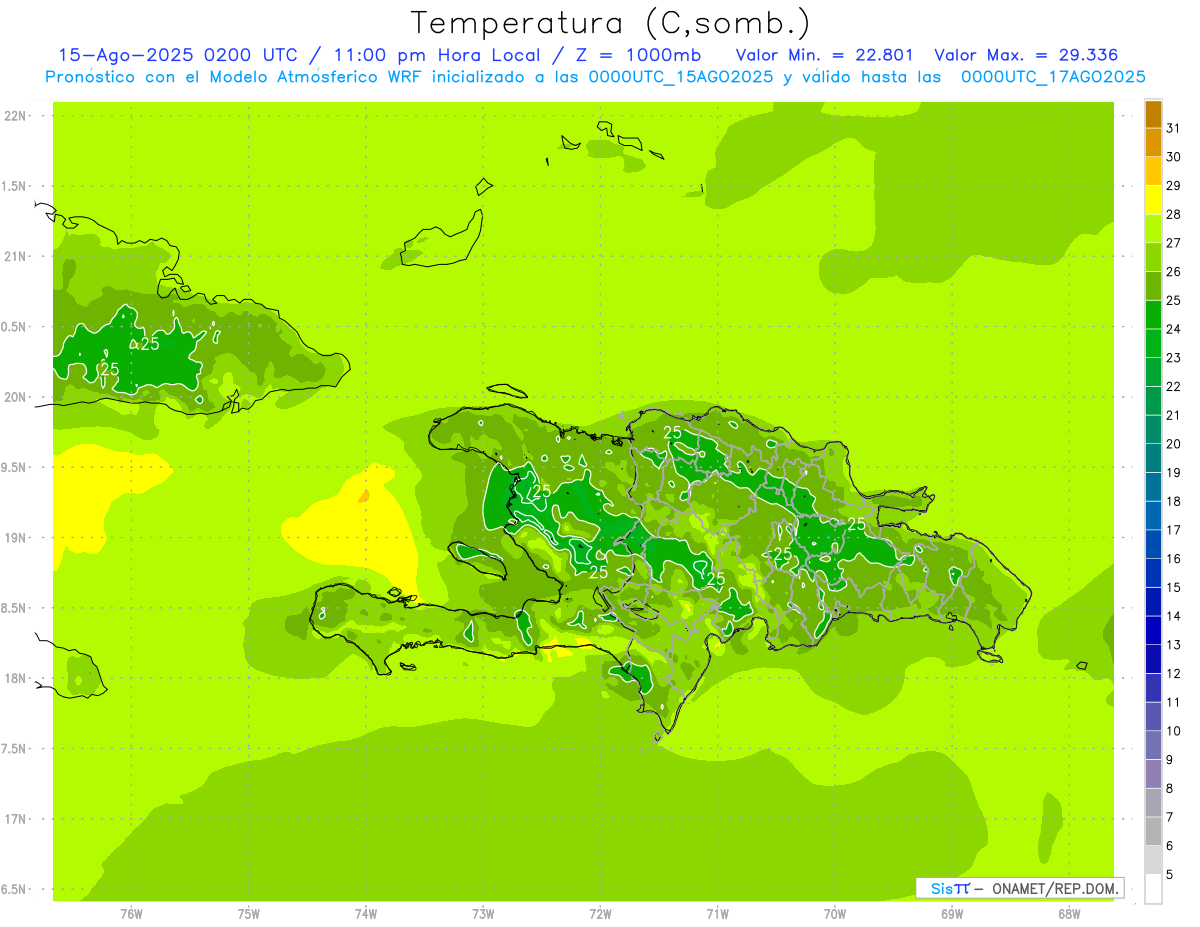Click the color scale label "22"
Image resolution: width=1200 pixels, height=927 pixels.
pos(1174,386)
